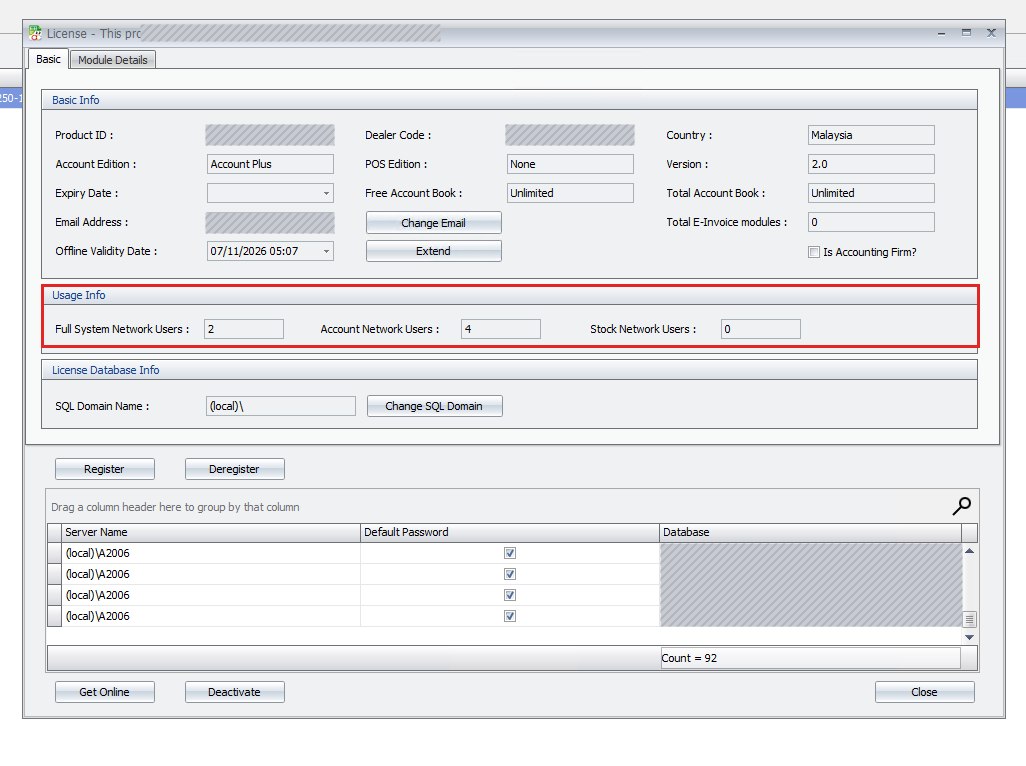Click the Register button
1026x766 pixels.
tap(105, 469)
